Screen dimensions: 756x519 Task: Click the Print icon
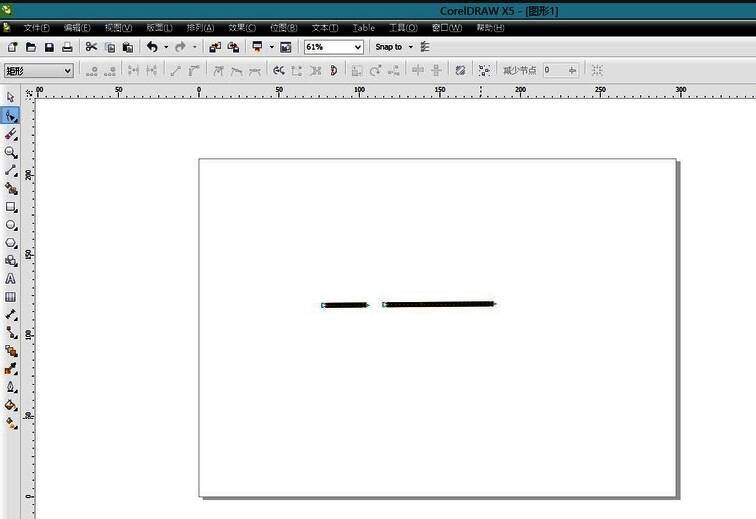pos(67,47)
